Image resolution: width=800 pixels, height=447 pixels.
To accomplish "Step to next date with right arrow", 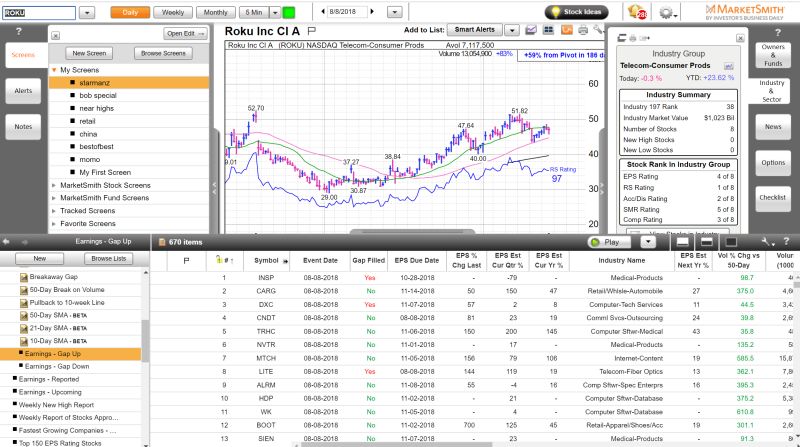I will pos(372,11).
